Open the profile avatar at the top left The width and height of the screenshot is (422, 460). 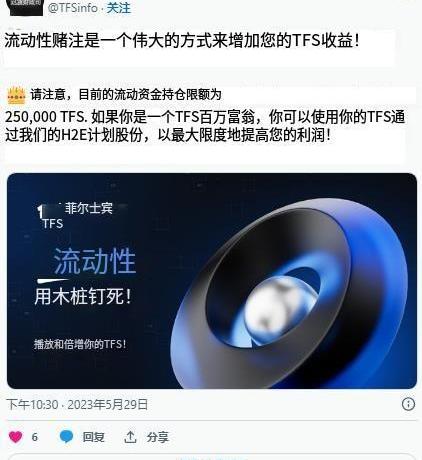(x=26, y=7)
